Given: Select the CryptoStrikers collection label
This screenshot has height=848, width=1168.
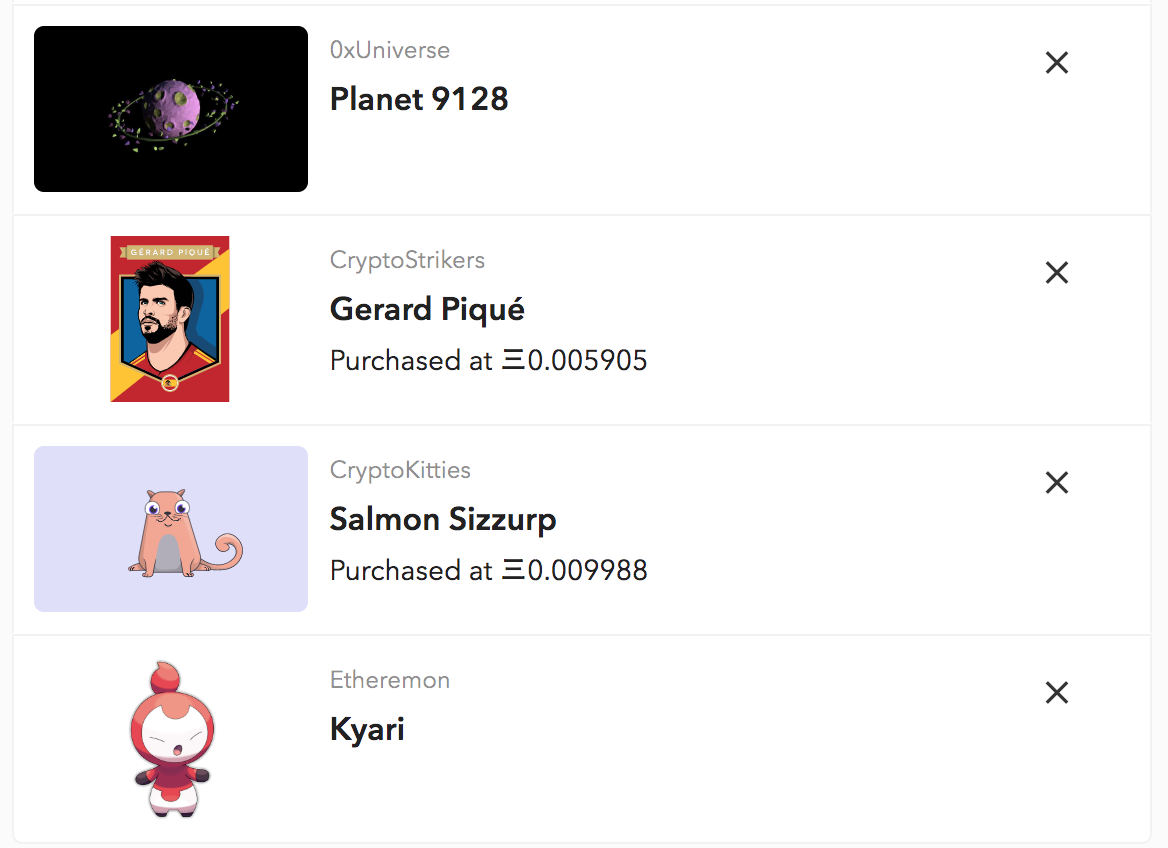Looking at the screenshot, I should [x=407, y=260].
